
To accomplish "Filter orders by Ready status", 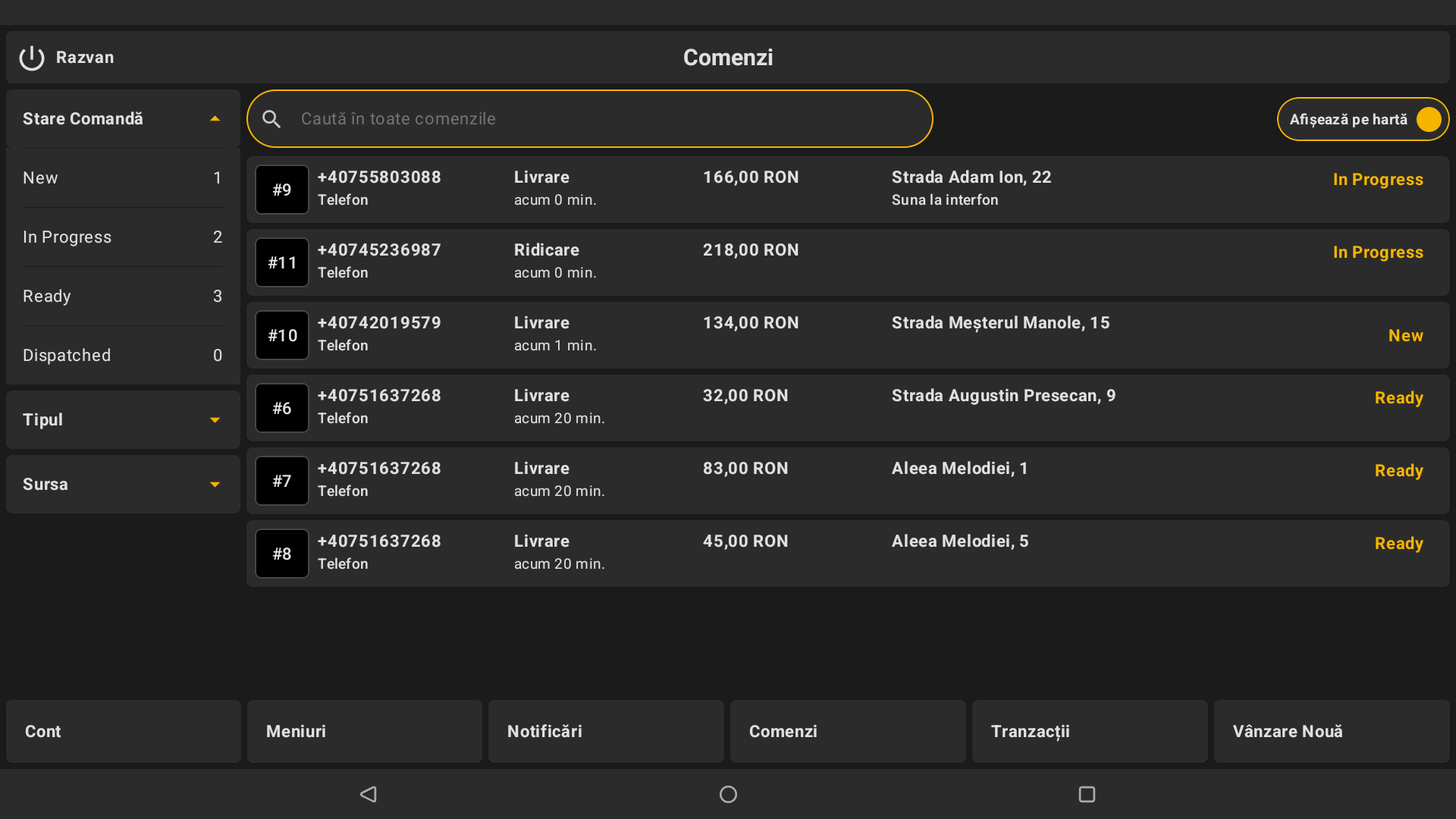I will pos(123,297).
